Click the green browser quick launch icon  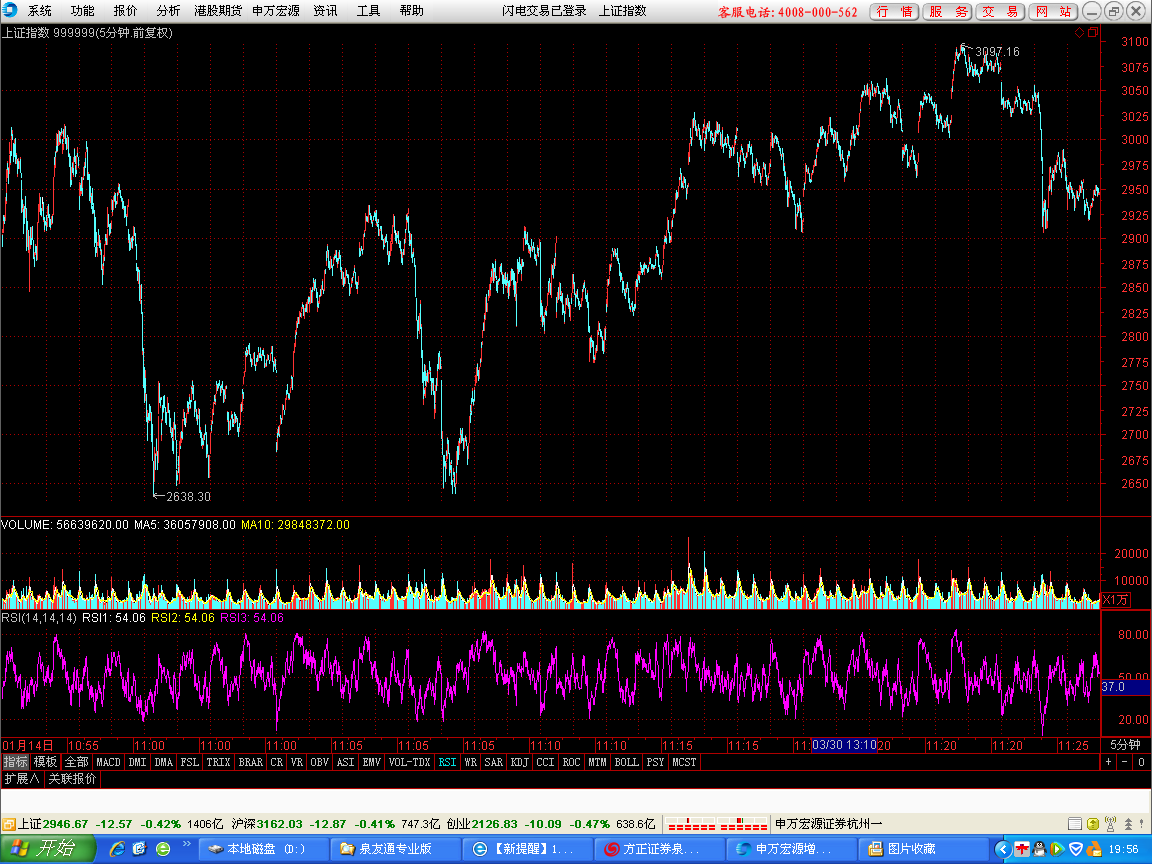tap(163, 849)
